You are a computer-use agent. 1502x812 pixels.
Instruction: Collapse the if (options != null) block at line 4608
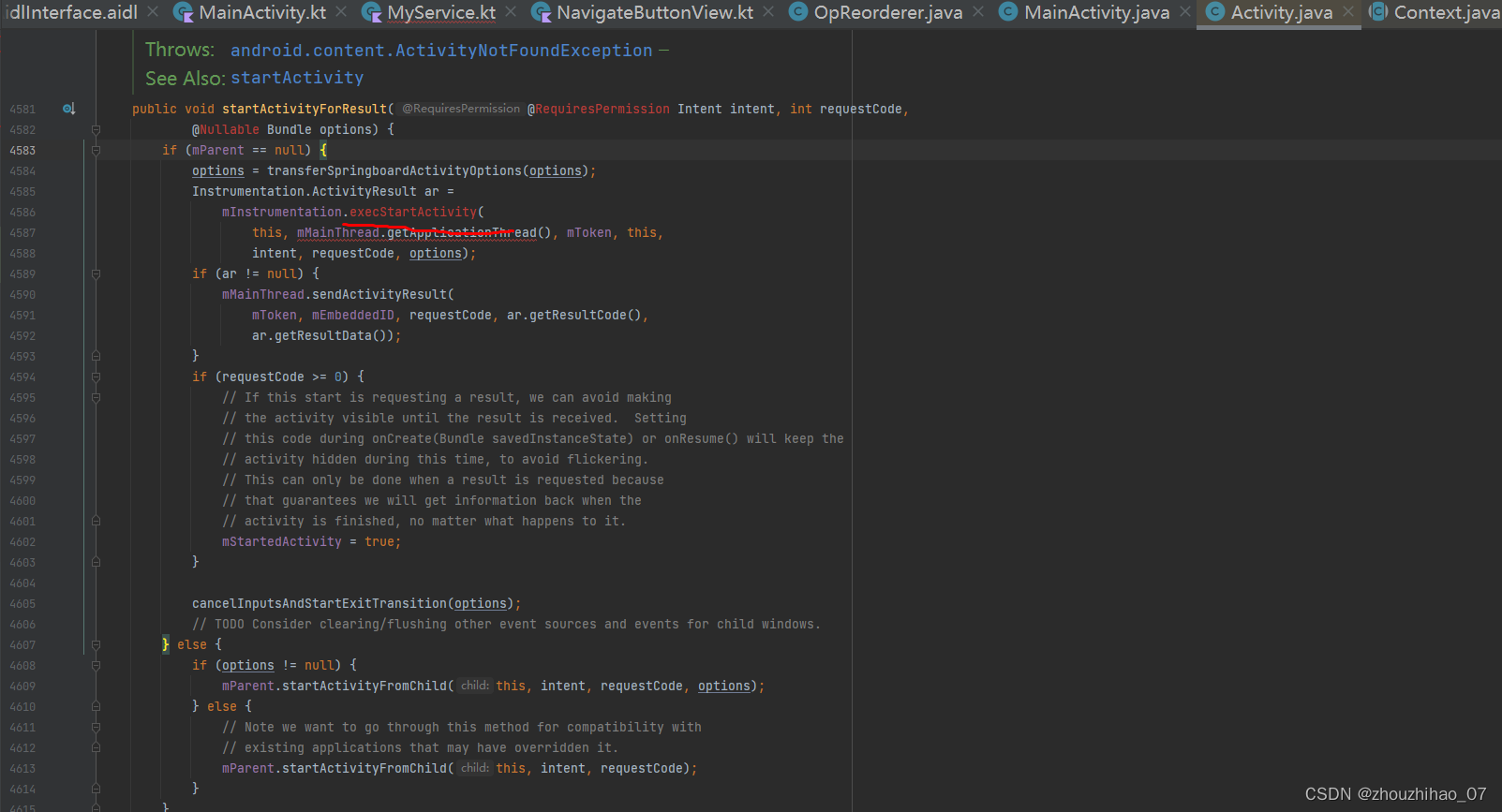96,665
